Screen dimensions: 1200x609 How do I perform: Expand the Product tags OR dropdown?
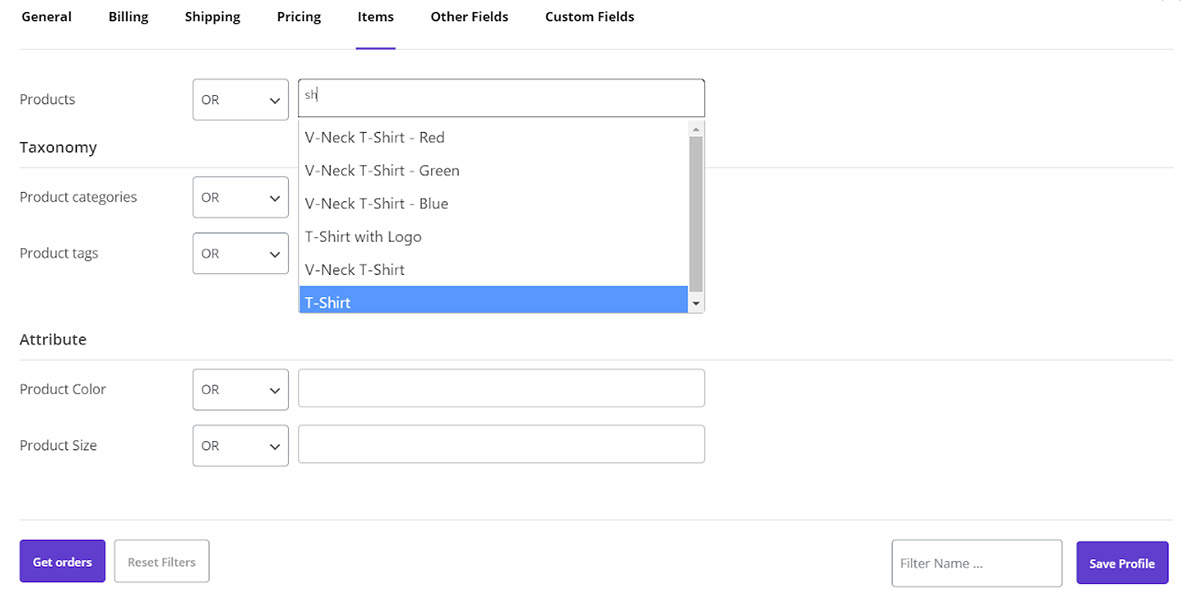[240, 254]
